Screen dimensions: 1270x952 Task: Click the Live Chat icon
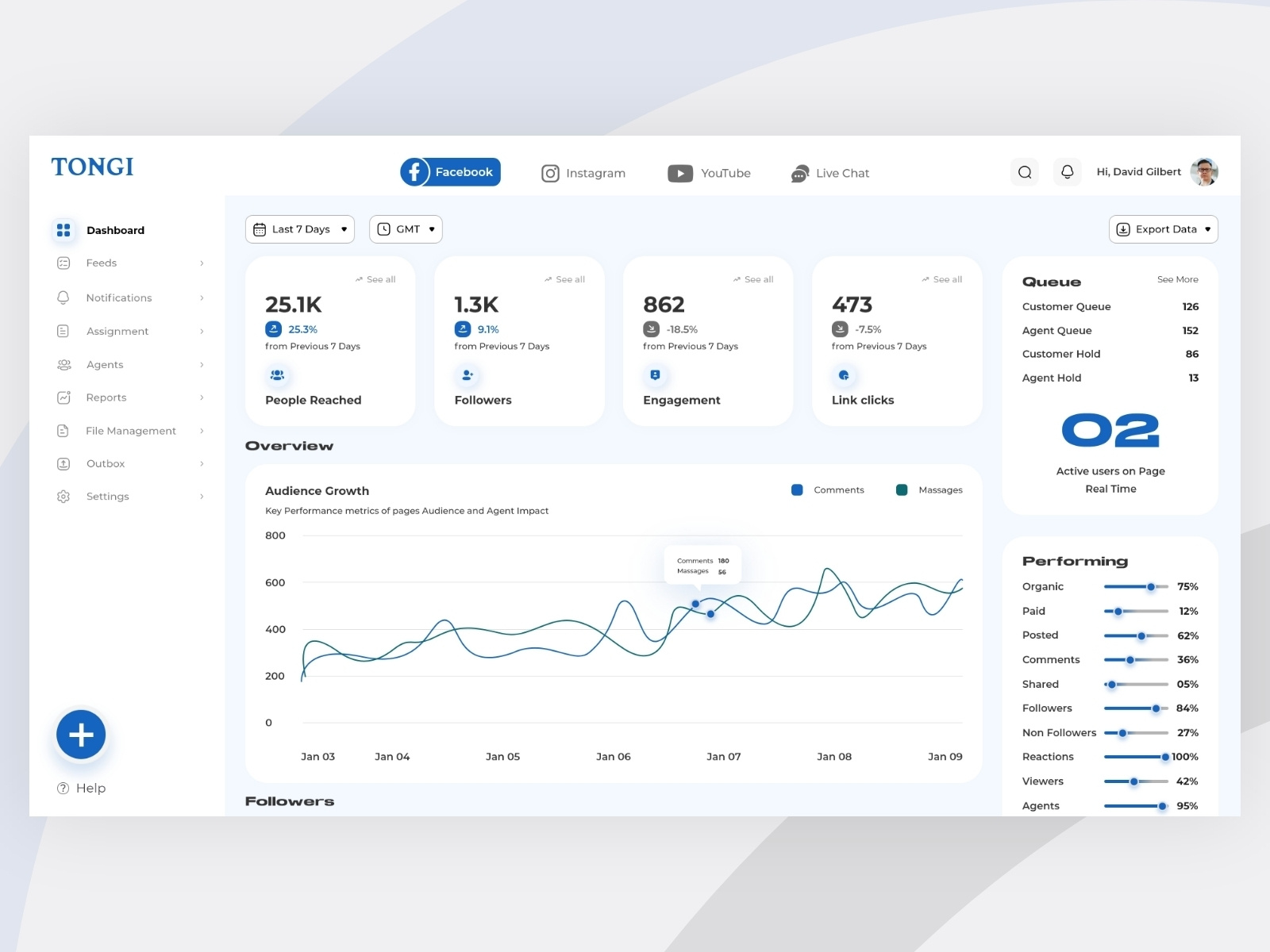click(799, 173)
